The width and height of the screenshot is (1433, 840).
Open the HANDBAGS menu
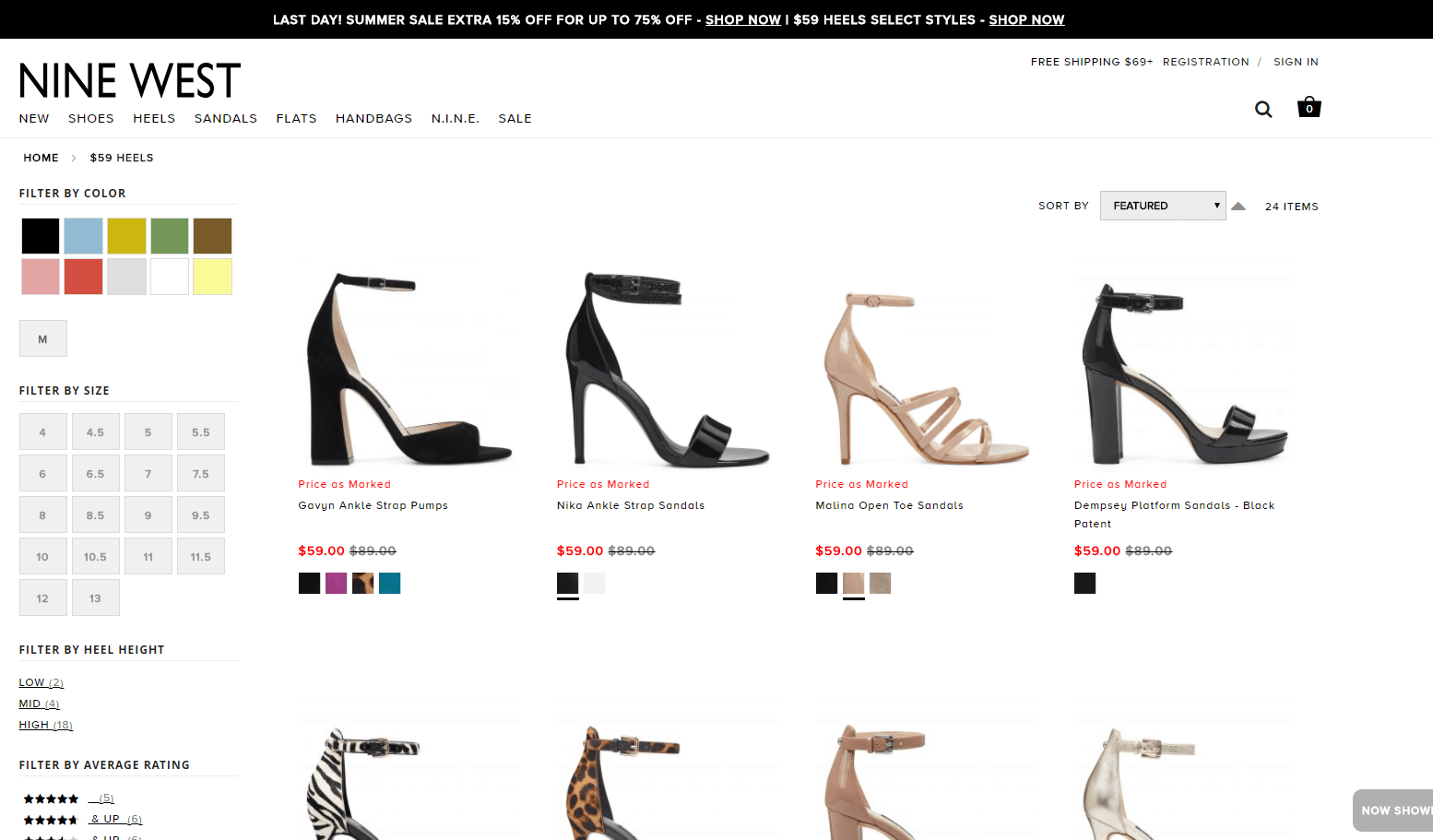tap(374, 119)
